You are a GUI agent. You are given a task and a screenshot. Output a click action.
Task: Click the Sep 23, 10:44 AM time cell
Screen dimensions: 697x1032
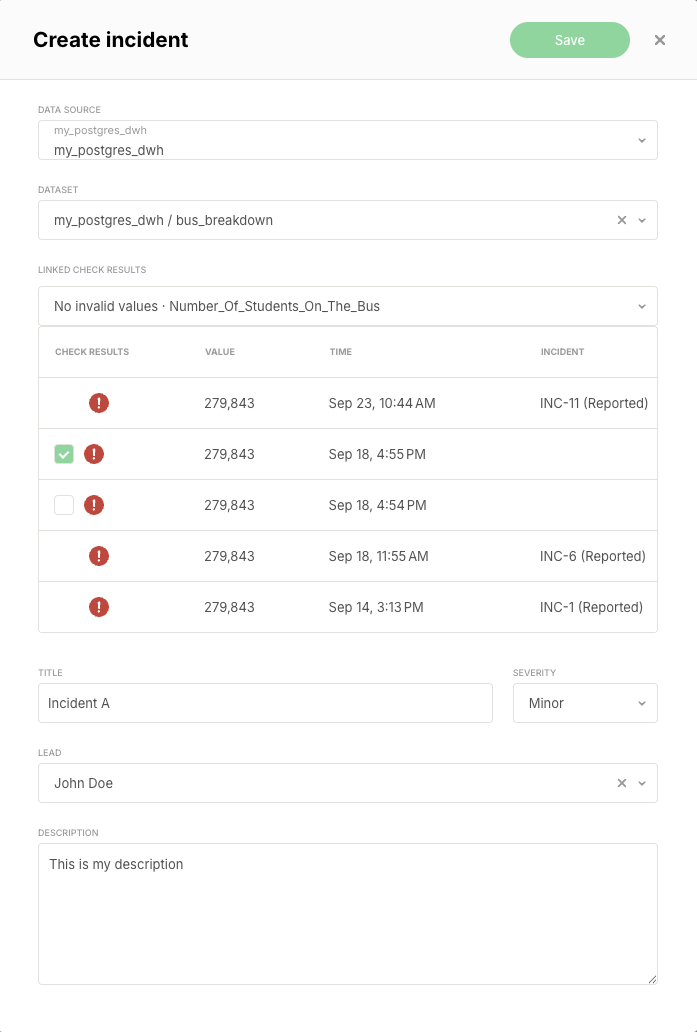click(382, 403)
